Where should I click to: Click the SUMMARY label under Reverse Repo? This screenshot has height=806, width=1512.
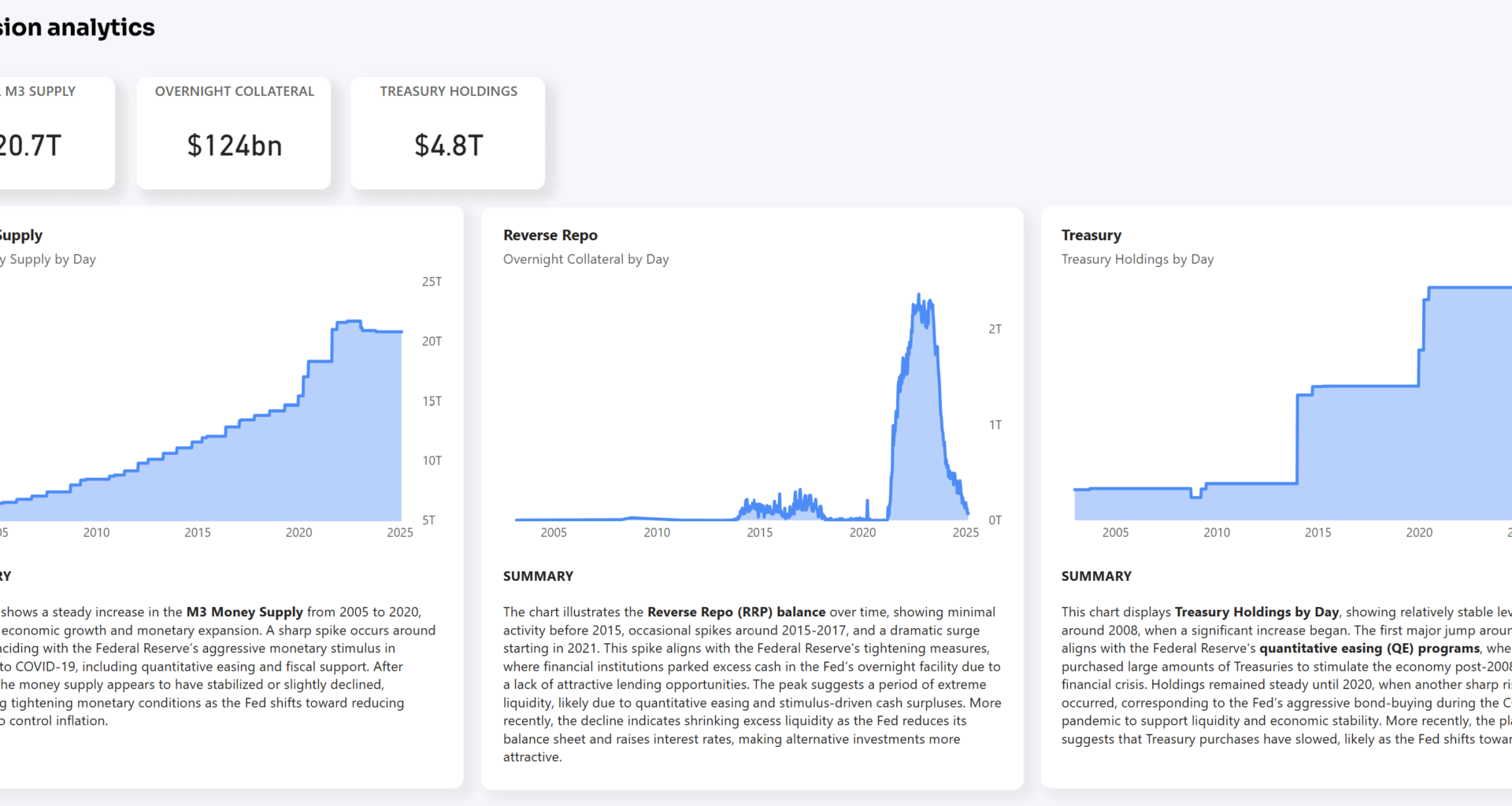(x=539, y=575)
